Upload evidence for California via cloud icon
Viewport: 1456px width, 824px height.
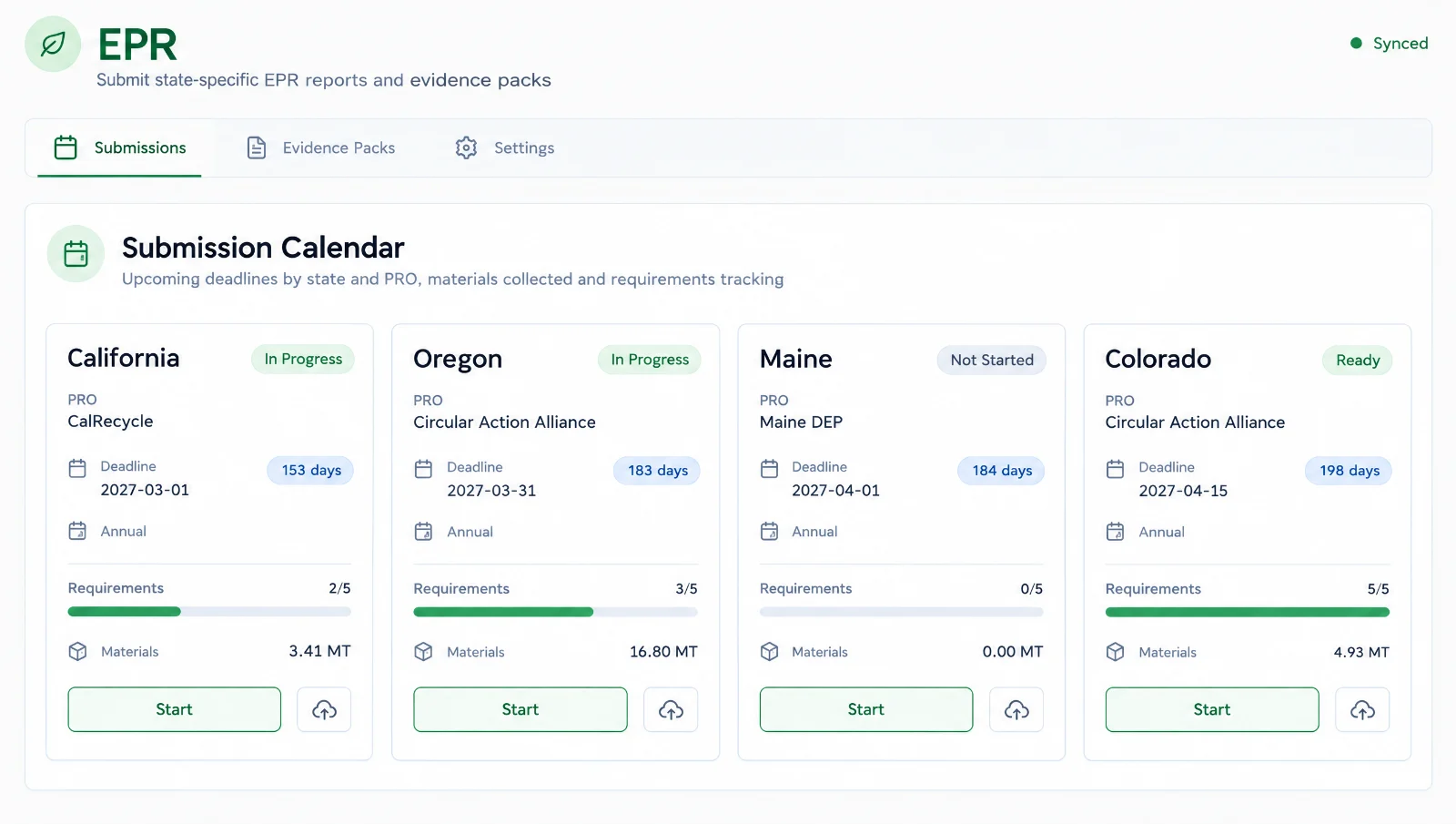(324, 709)
